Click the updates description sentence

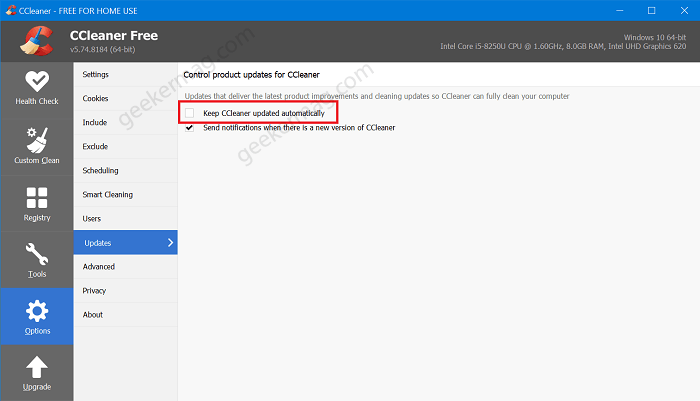(377, 96)
